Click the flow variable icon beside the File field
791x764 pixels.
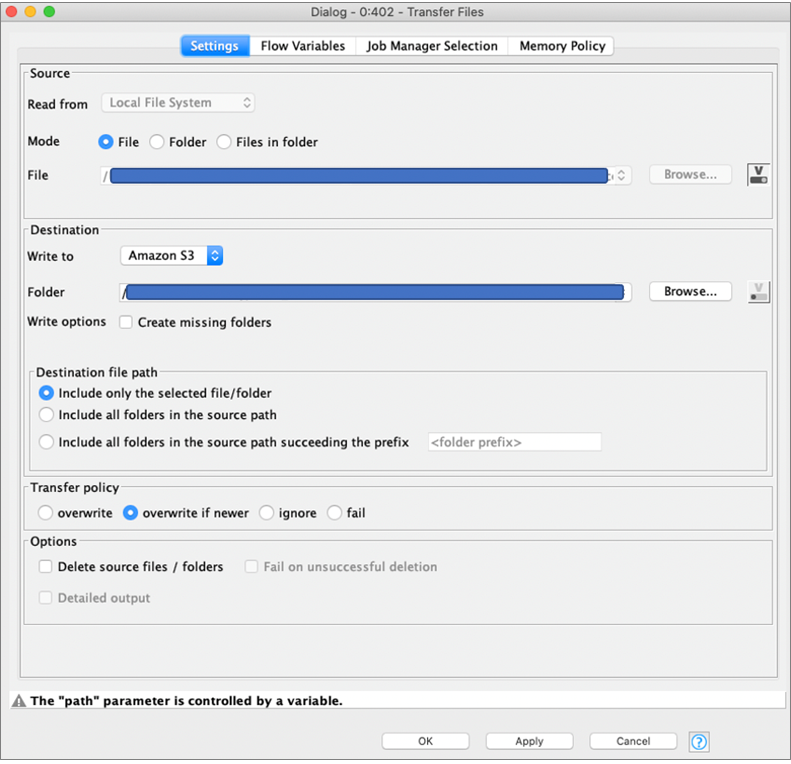[x=758, y=175]
